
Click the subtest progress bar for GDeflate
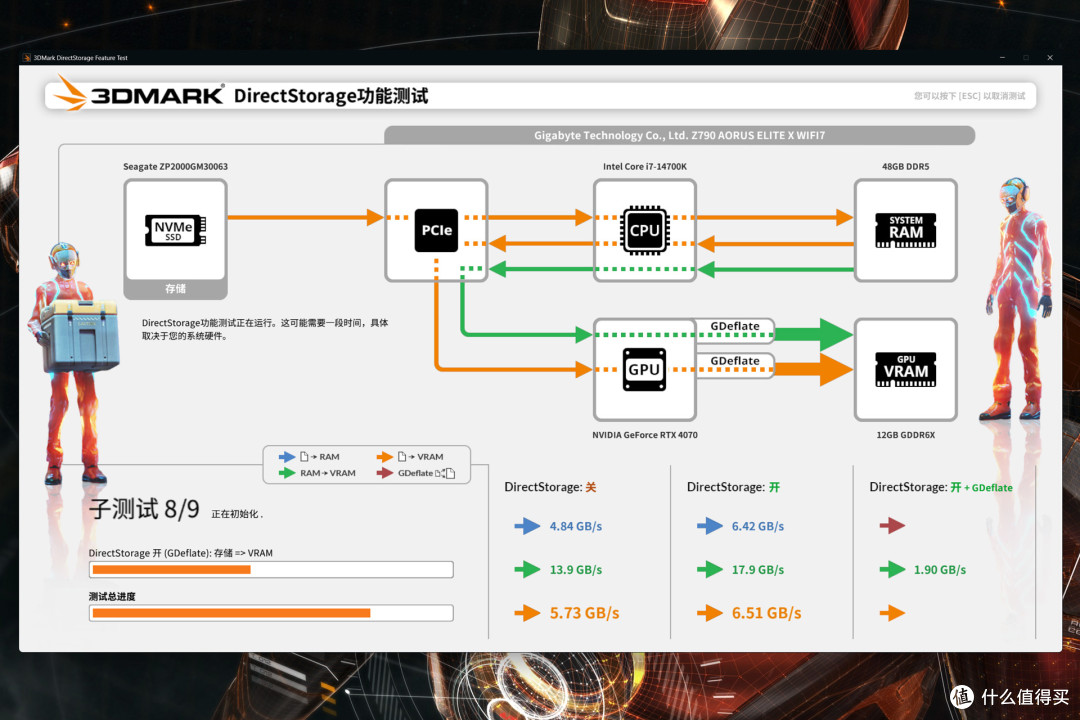pos(271,570)
